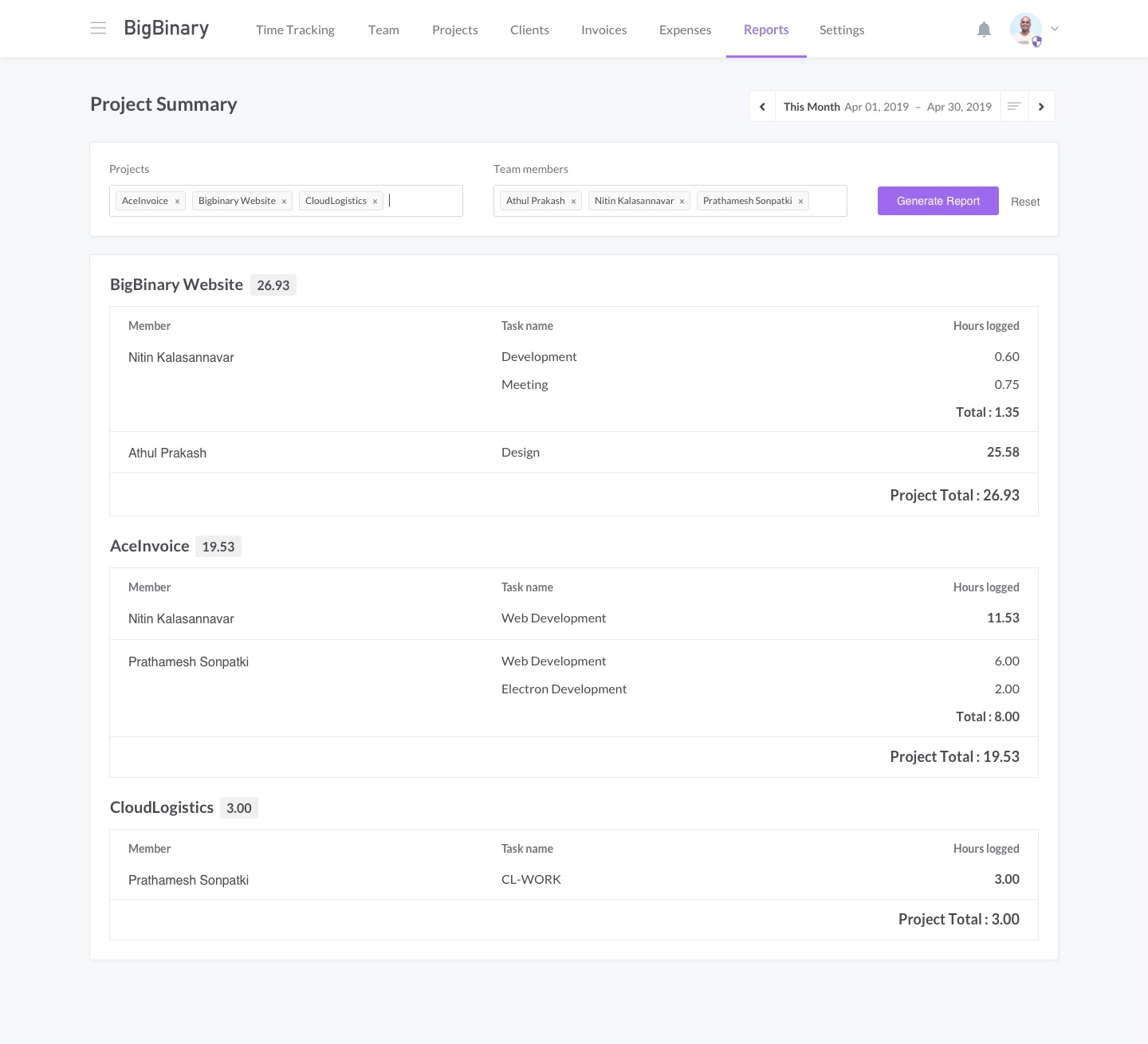The width and height of the screenshot is (1148, 1044).
Task: Open the Team tab
Action: coord(383,29)
